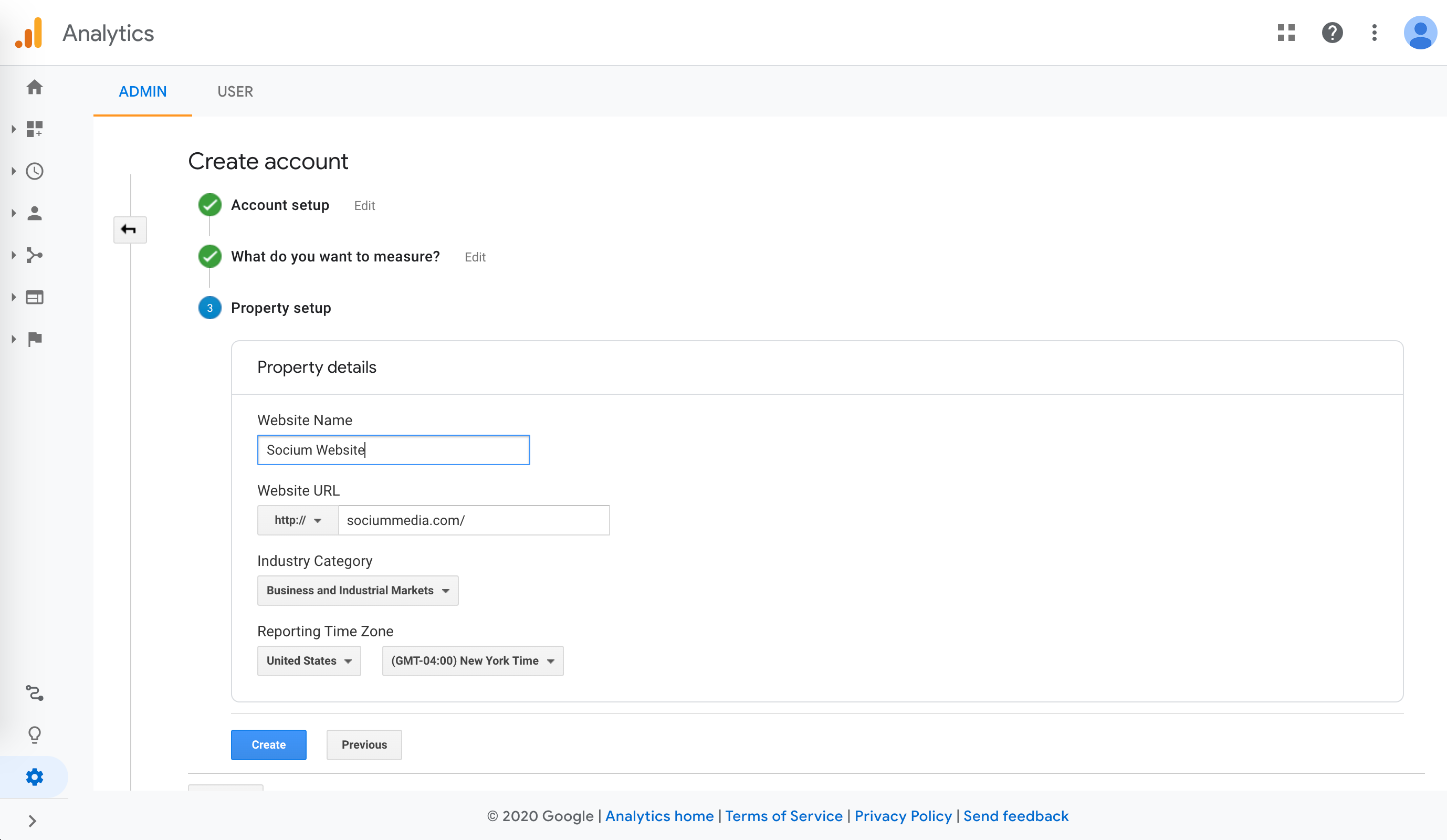Open the Terms of Service link
Screen dimensions: 1447x840
(784, 816)
